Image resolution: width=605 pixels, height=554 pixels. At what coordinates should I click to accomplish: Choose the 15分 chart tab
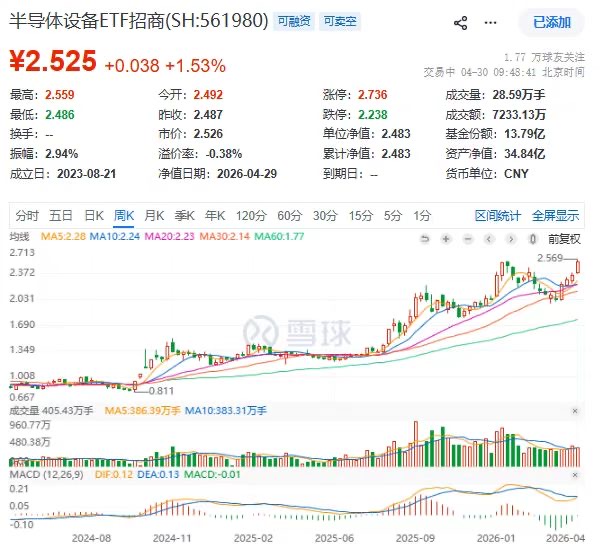[361, 216]
